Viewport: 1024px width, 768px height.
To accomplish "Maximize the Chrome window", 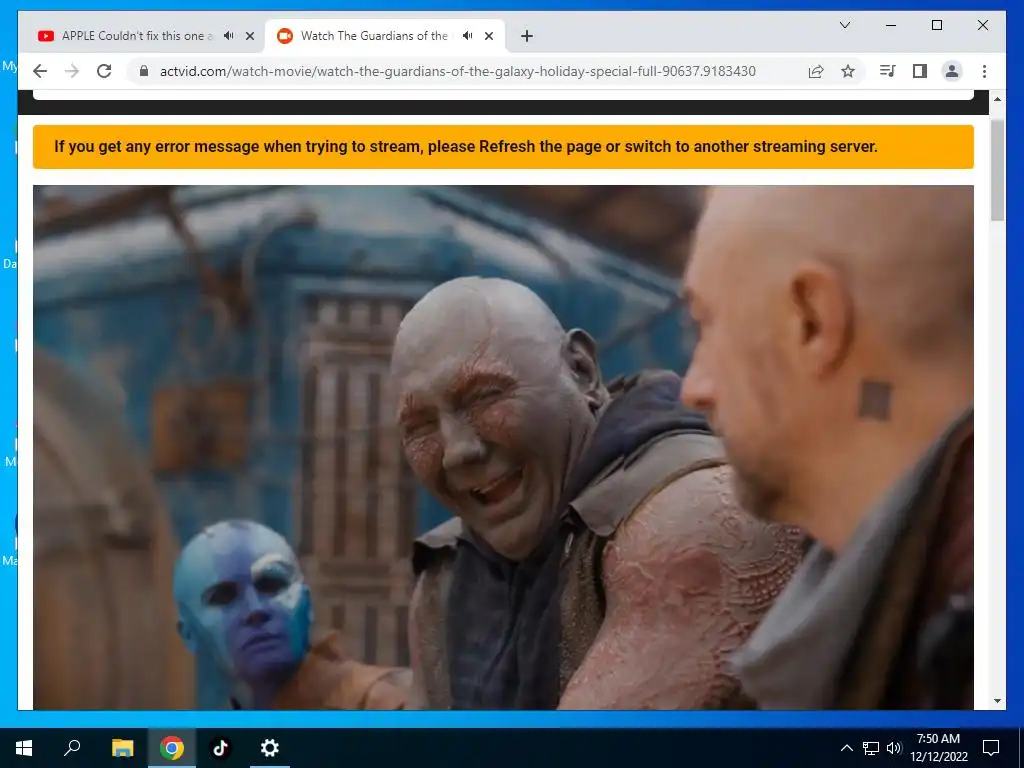I will tap(936, 25).
